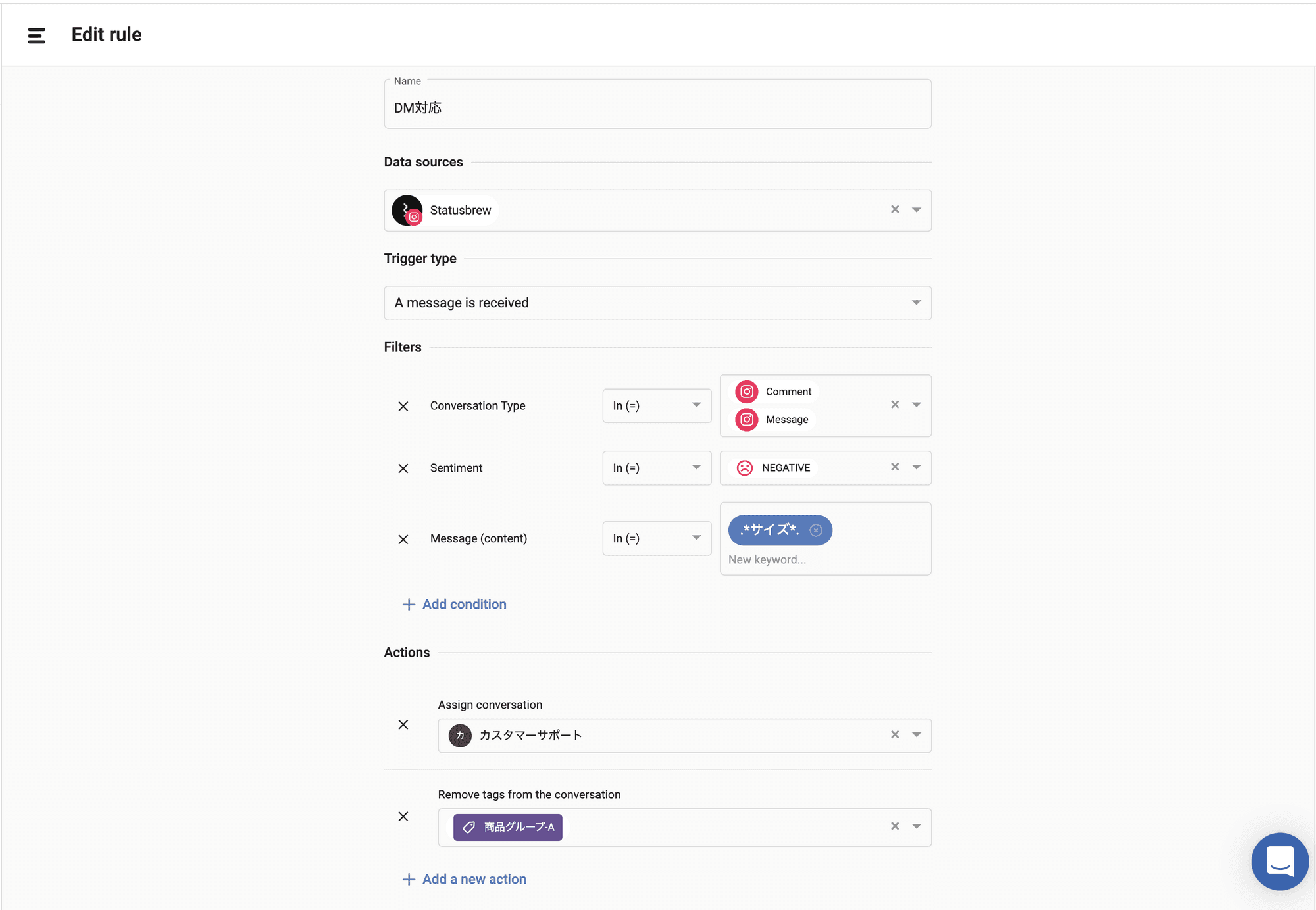Viewport: 1316px width, 910px height.
Task: Remove the Message (content) filter row
Action: click(403, 539)
